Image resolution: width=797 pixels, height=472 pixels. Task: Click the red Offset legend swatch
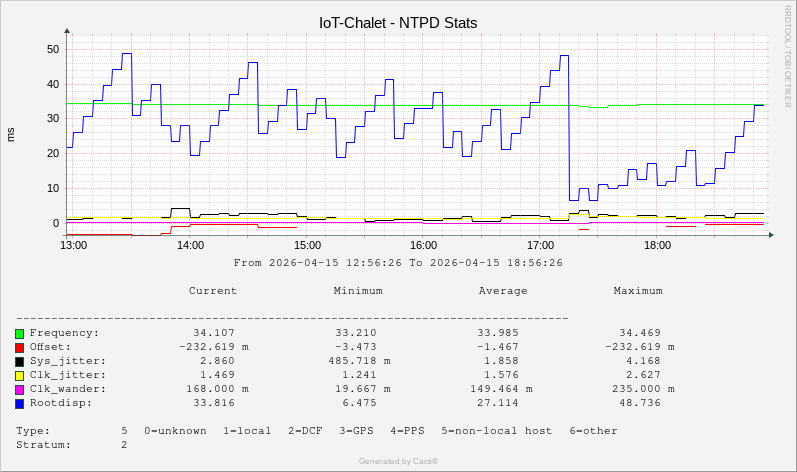[x=19, y=347]
